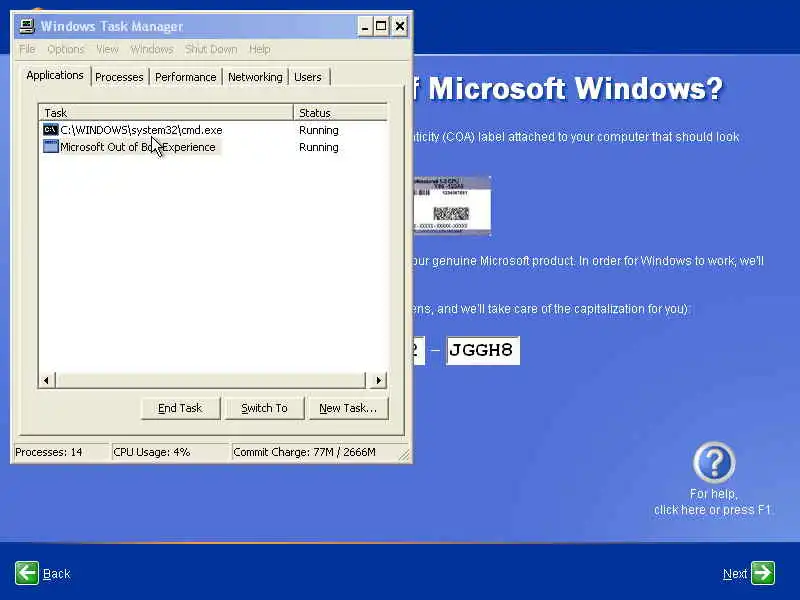Switch to the Performance tab
The width and height of the screenshot is (800, 600).
[186, 77]
